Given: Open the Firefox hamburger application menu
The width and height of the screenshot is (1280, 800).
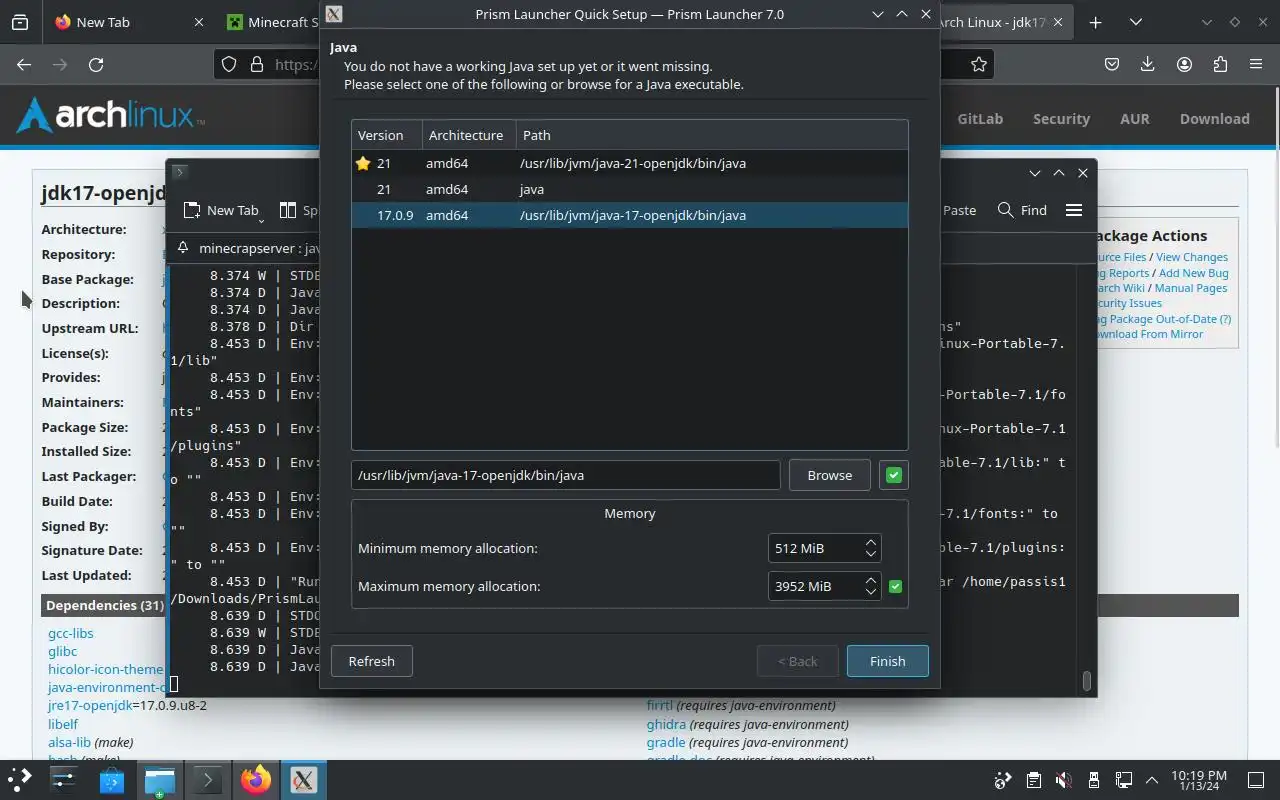Looking at the screenshot, I should (1256, 64).
